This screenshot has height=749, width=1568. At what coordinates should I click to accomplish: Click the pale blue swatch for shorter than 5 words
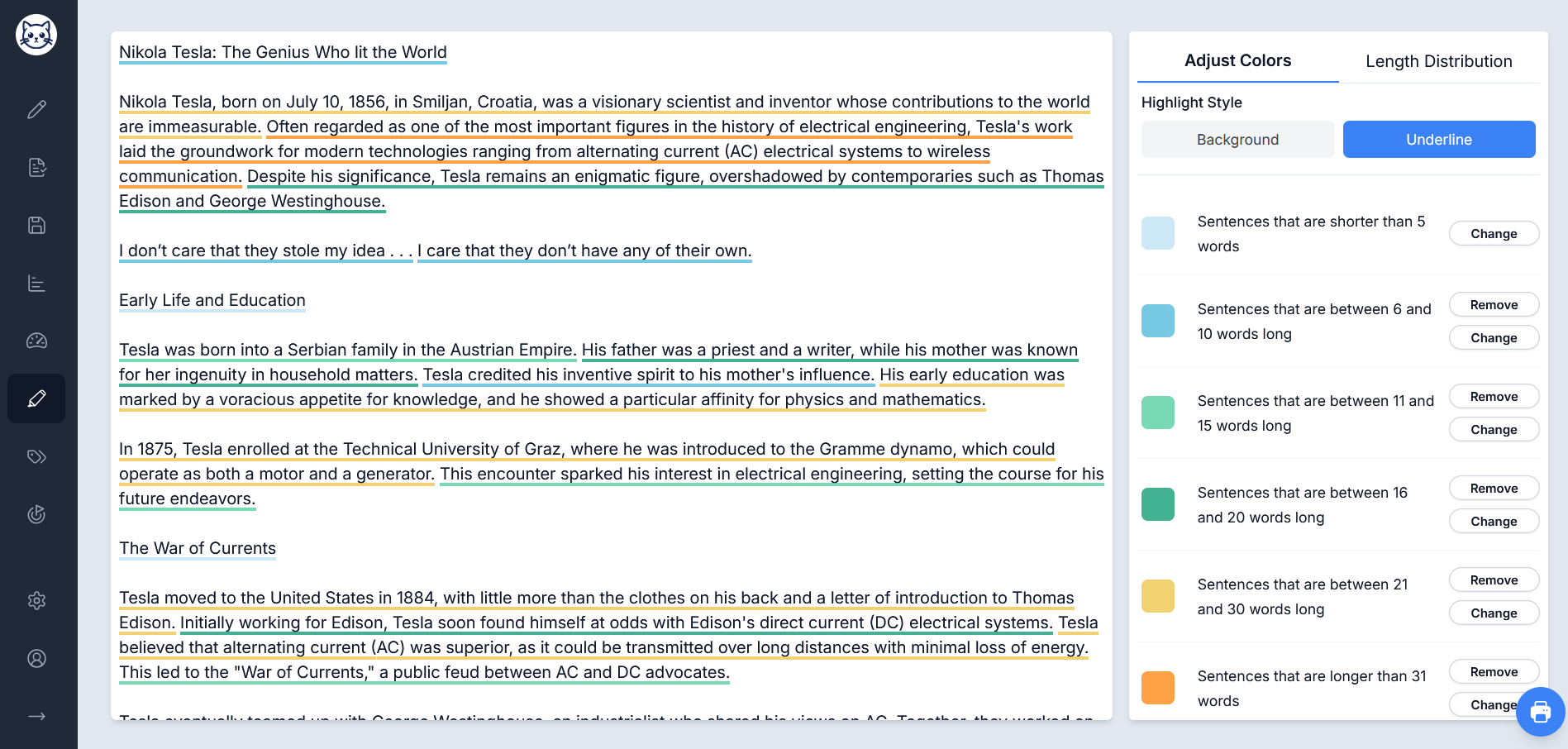1158,234
